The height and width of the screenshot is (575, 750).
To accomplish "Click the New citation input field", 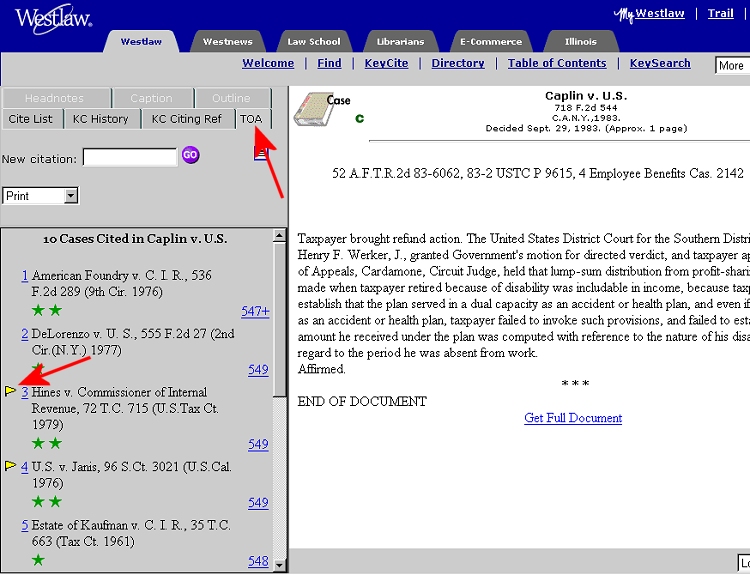I will (x=130, y=157).
